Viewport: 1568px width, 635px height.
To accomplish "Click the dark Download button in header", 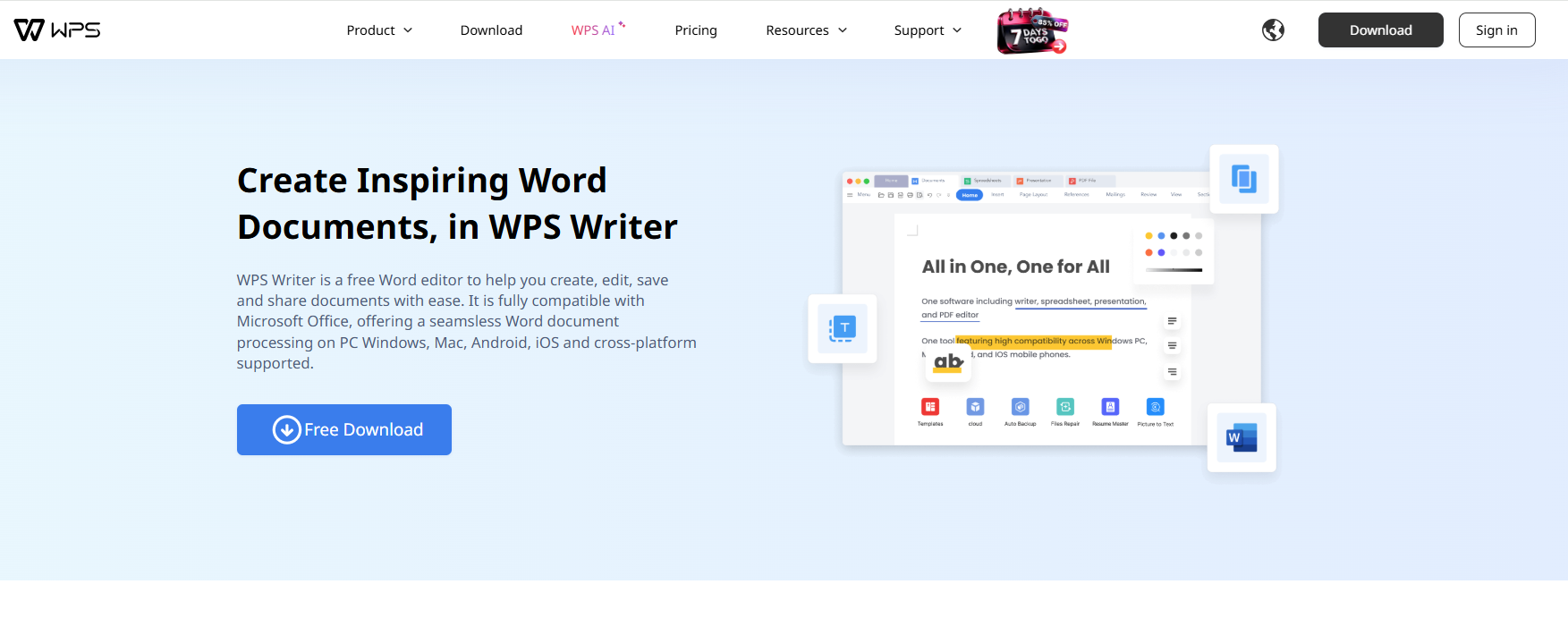I will [1380, 30].
